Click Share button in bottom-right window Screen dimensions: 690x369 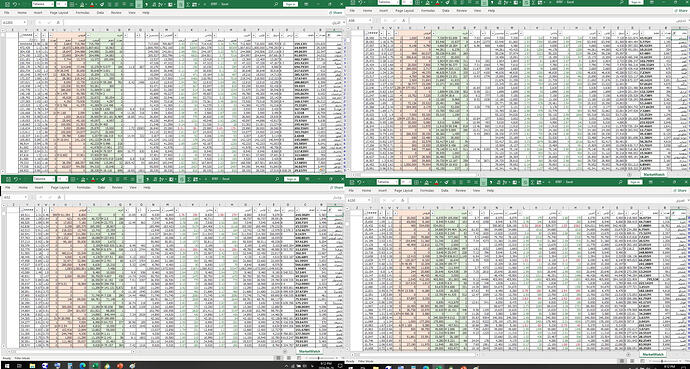click(680, 190)
